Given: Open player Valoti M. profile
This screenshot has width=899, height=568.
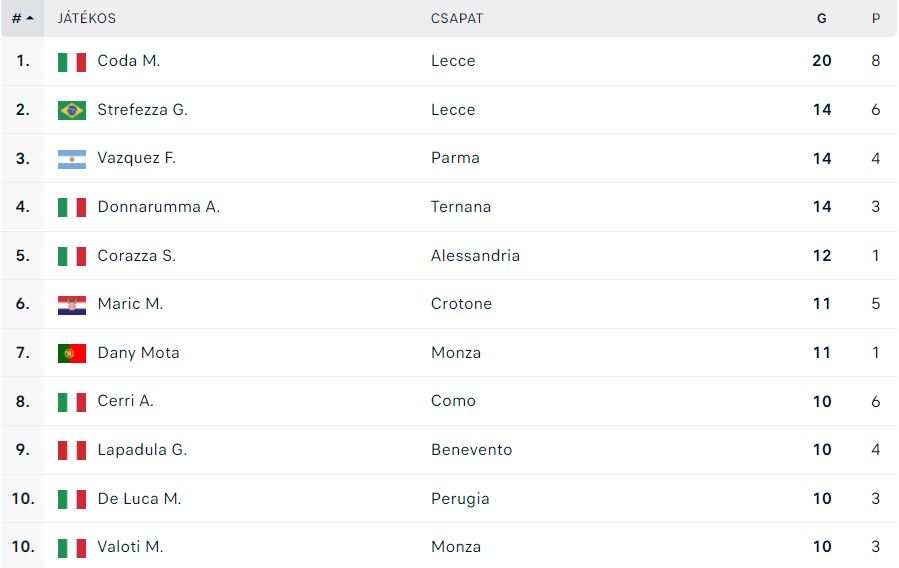Looking at the screenshot, I should pos(130,547).
